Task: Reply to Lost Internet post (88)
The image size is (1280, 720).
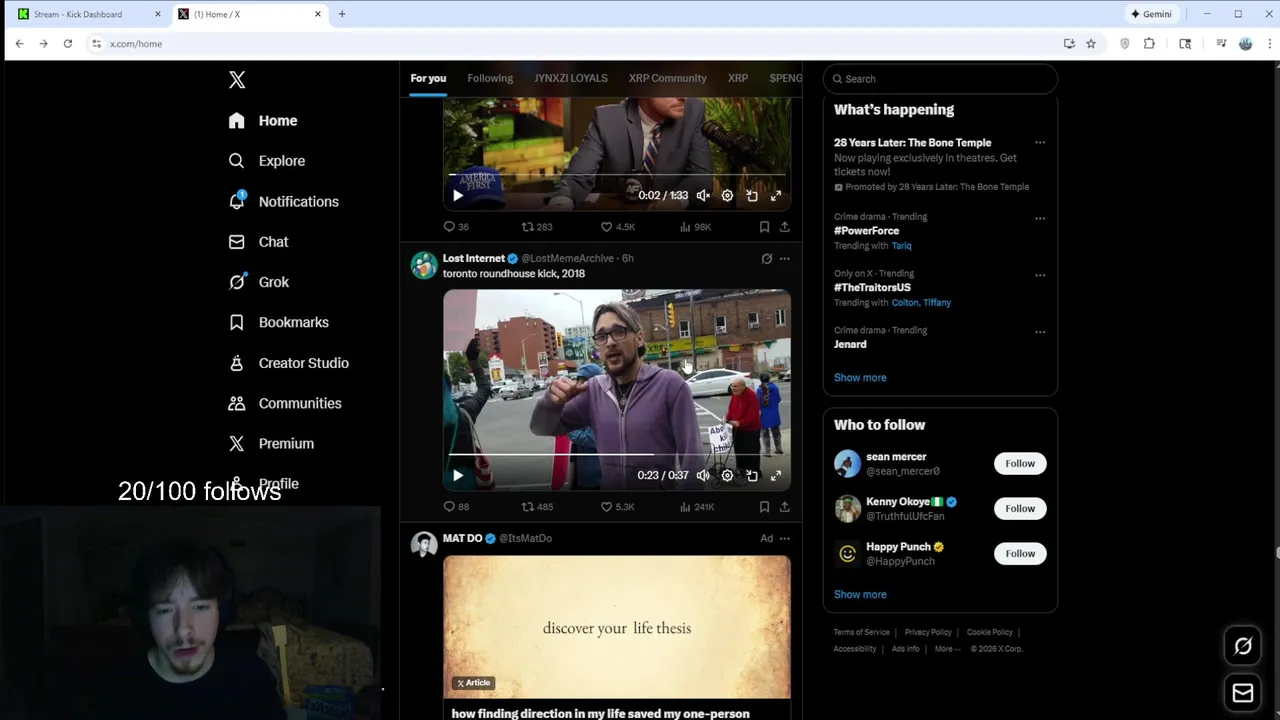Action: click(x=456, y=507)
